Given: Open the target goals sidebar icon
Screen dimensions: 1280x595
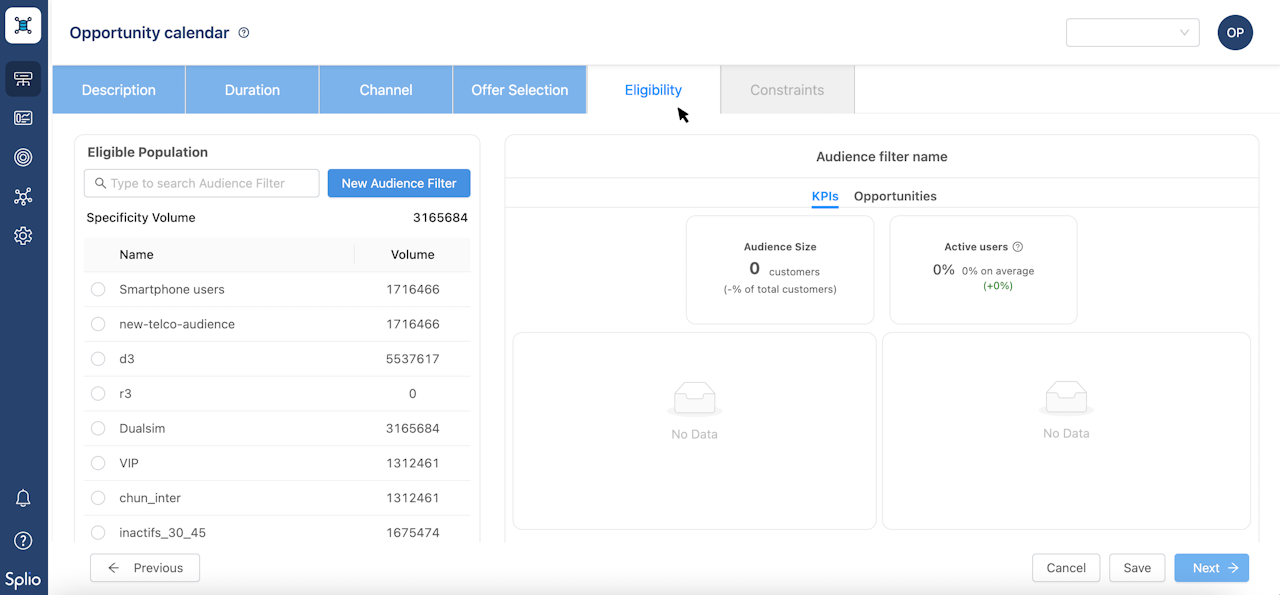Looking at the screenshot, I should coord(23,157).
